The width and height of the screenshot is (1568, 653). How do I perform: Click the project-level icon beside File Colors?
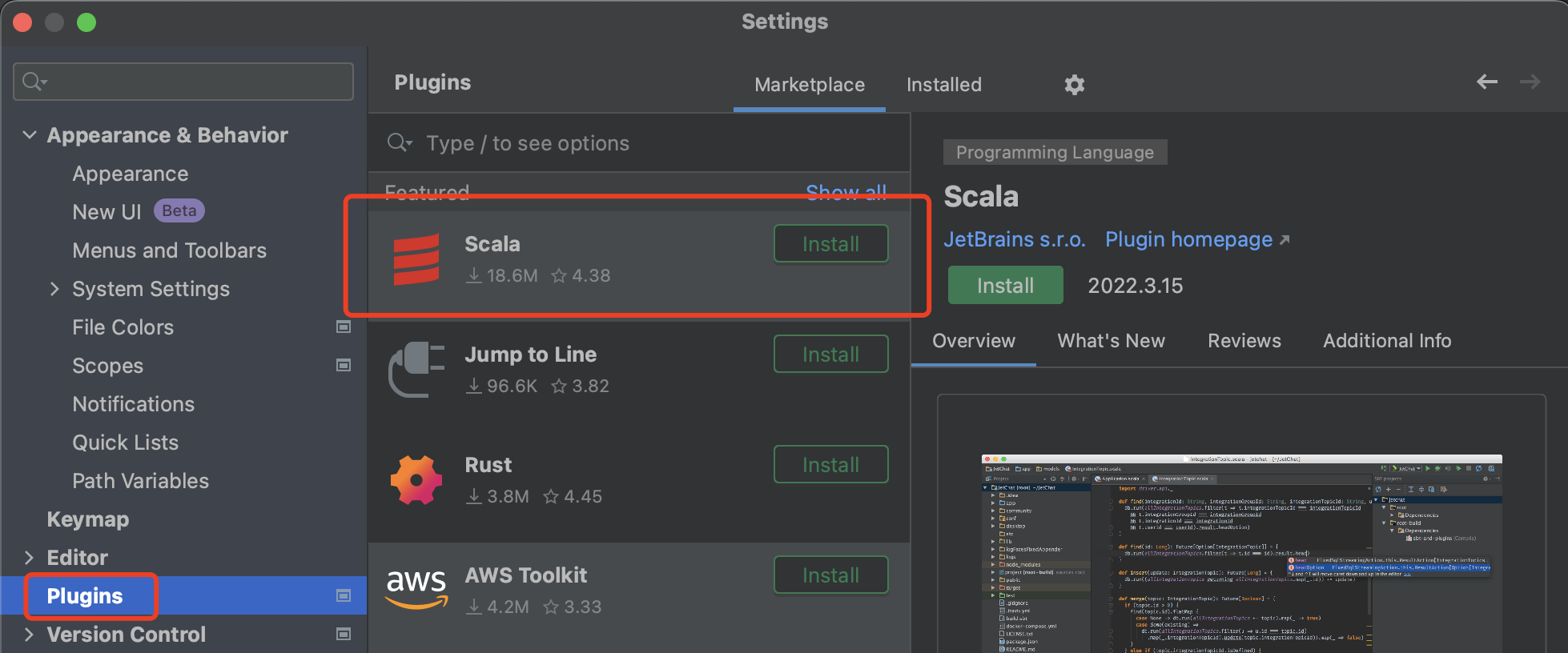344,326
